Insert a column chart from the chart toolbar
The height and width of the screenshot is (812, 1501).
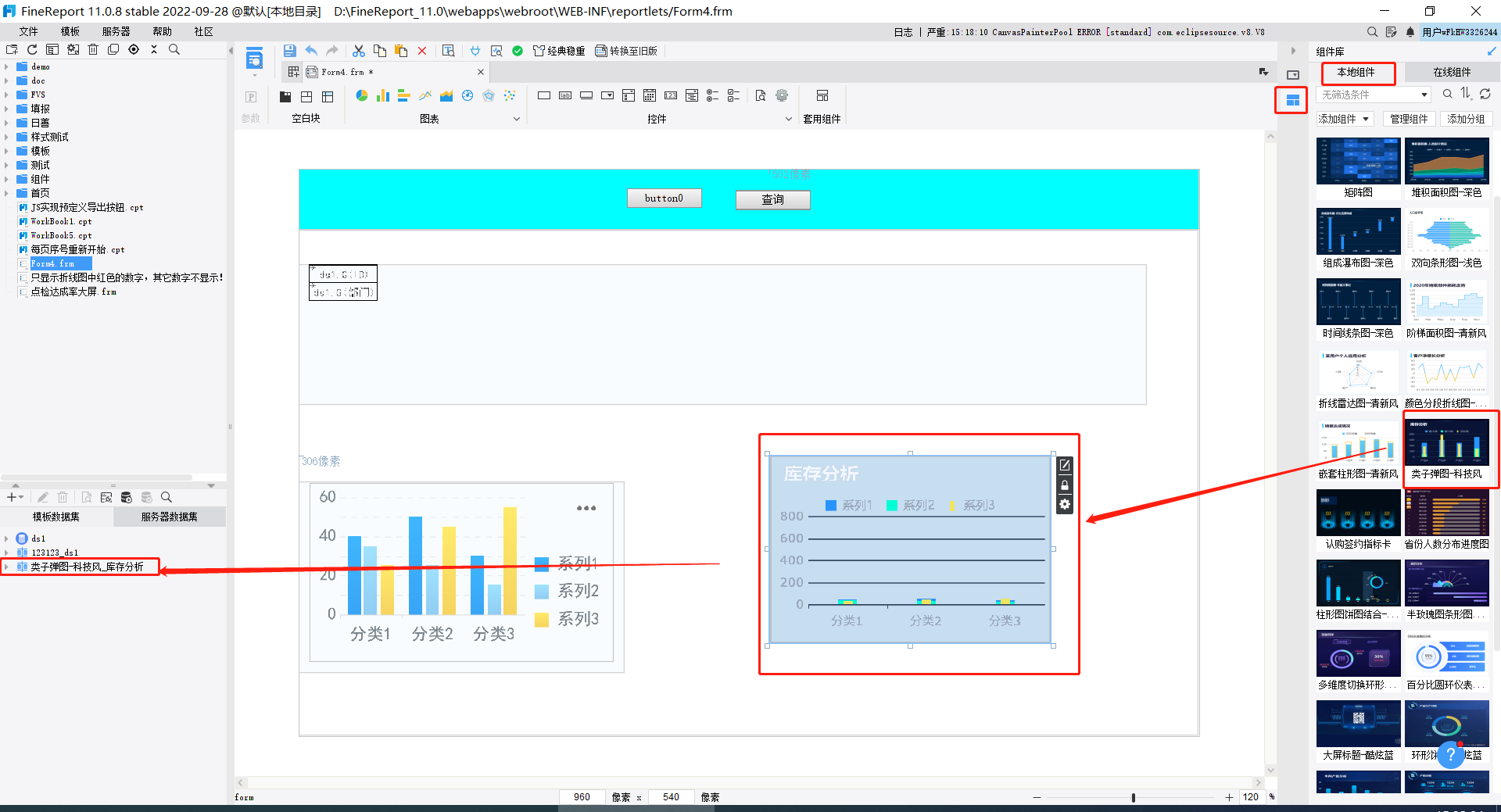pos(383,95)
